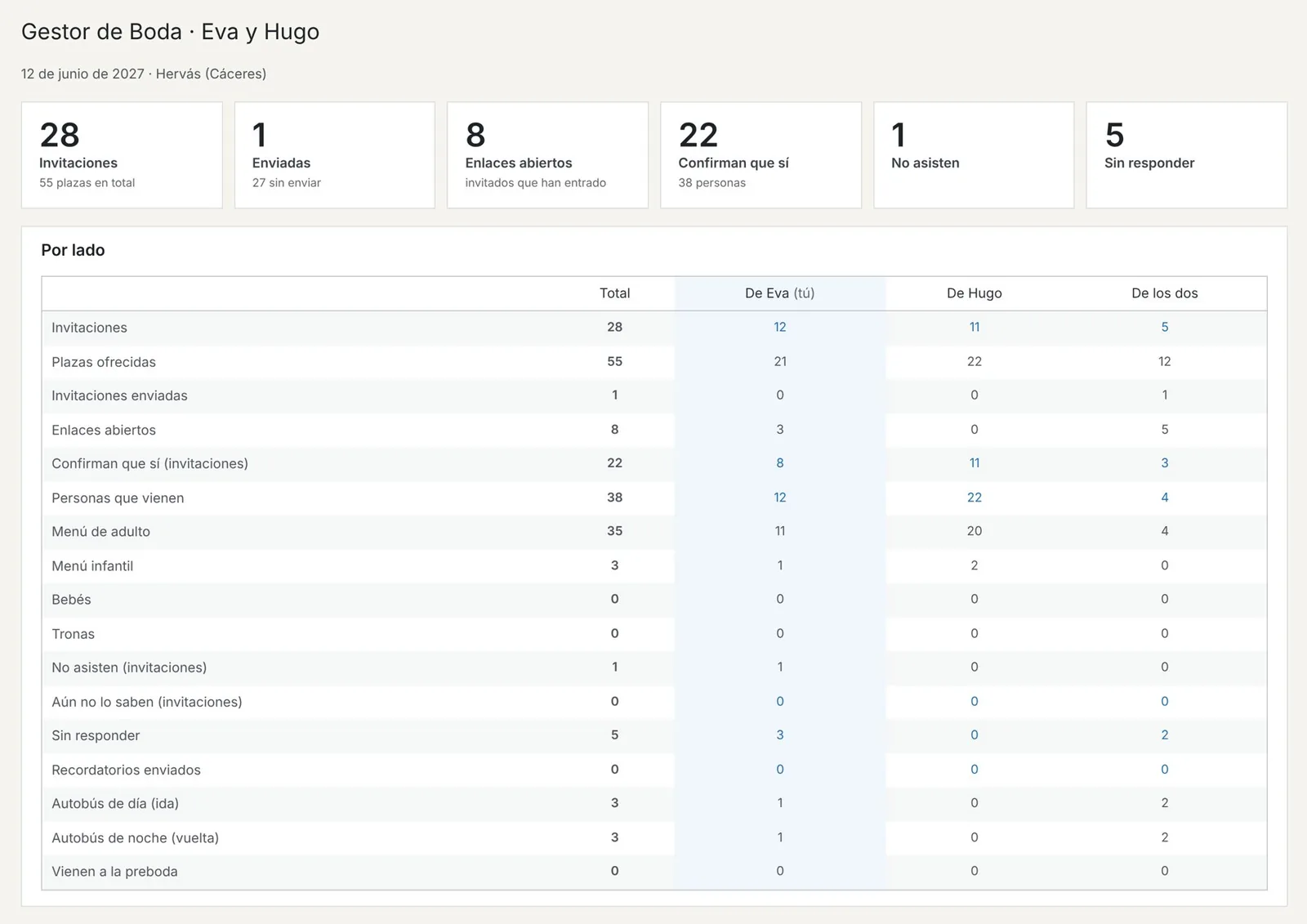The height and width of the screenshot is (924, 1307).
Task: Click the 'De Hugo' column header
Action: click(x=975, y=293)
